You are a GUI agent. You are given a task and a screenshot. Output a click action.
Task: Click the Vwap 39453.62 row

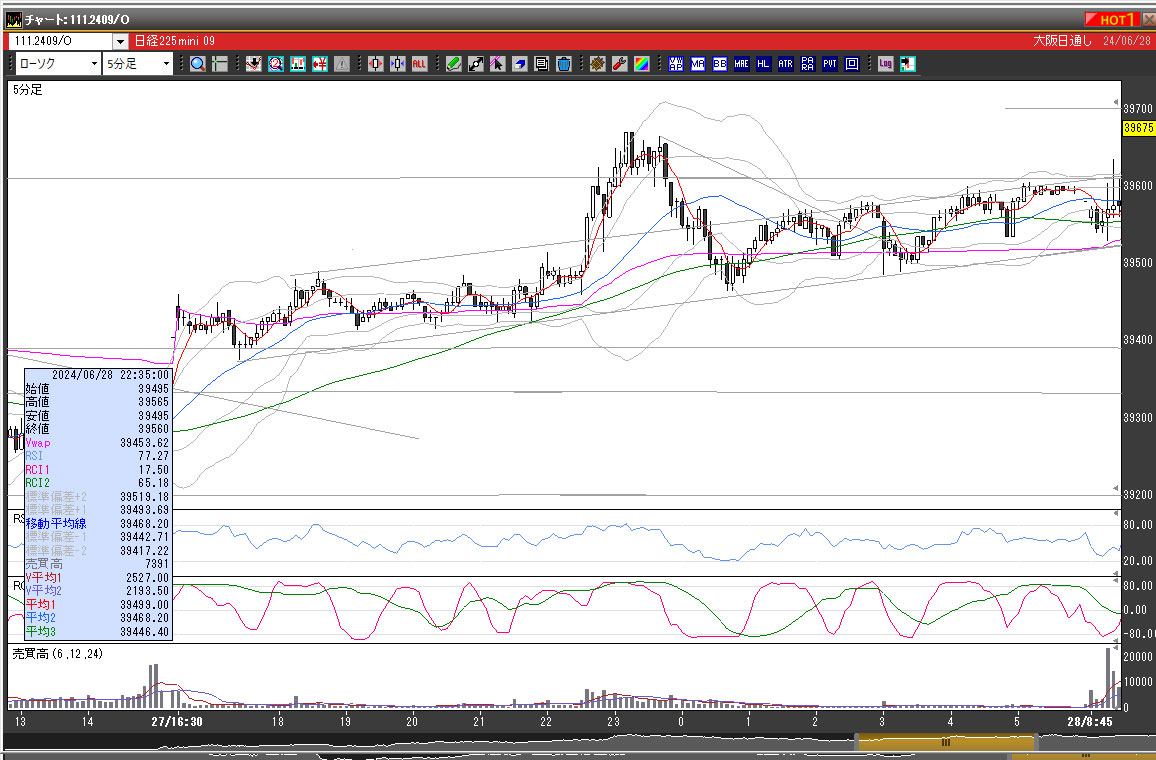point(97,442)
